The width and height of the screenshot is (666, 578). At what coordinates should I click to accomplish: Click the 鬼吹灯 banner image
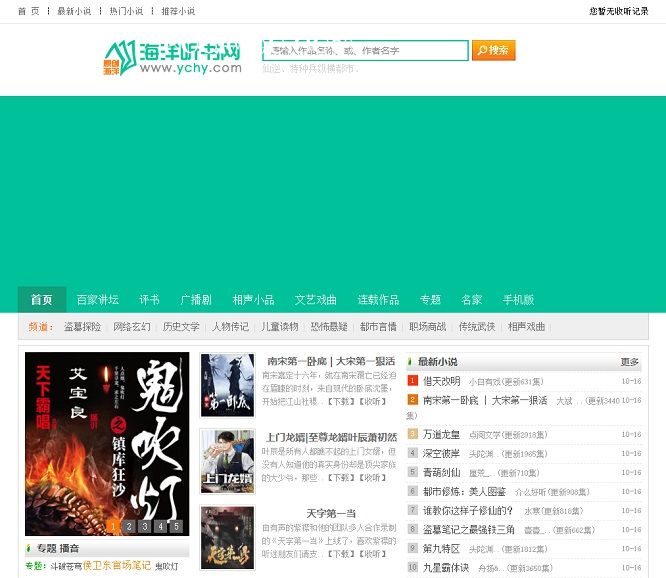(x=107, y=440)
